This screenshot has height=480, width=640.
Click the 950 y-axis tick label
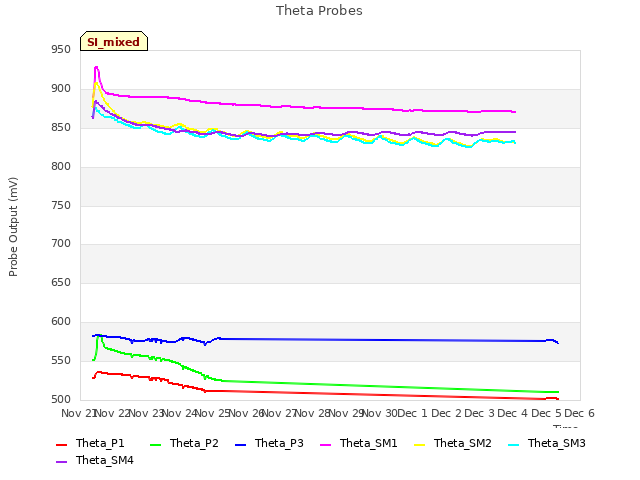click(x=61, y=50)
